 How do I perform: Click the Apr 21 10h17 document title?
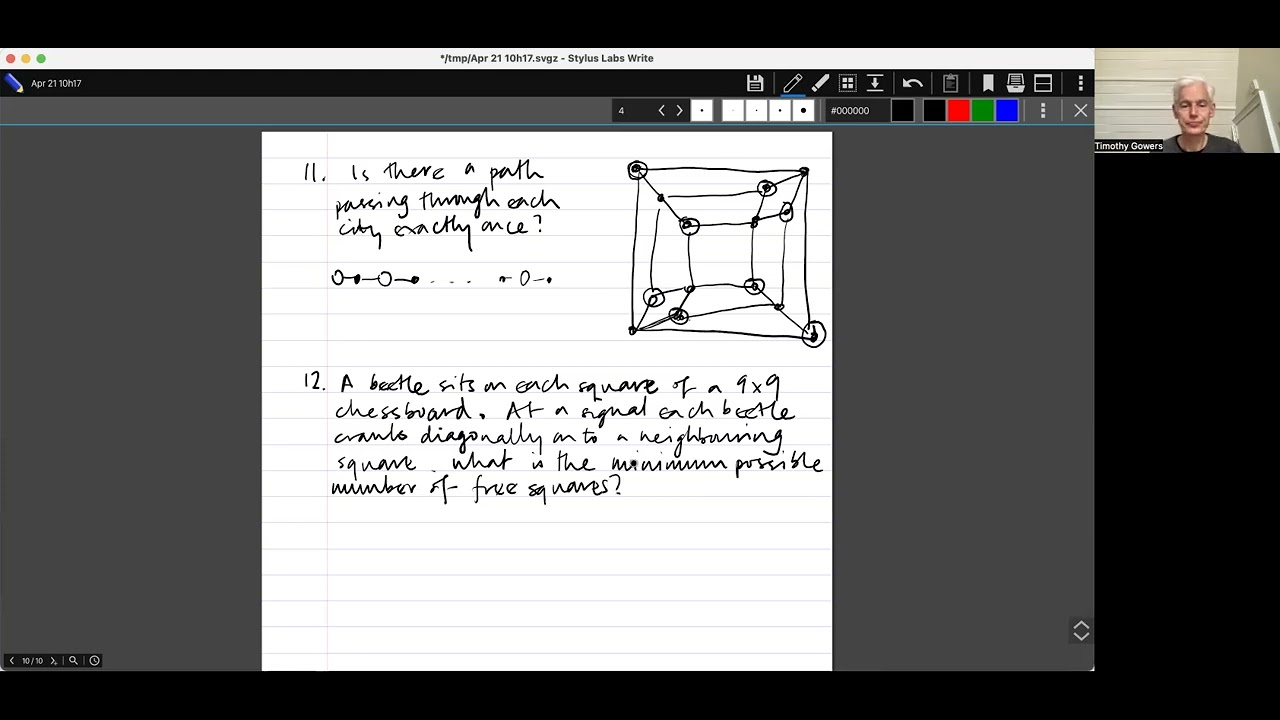click(56, 84)
